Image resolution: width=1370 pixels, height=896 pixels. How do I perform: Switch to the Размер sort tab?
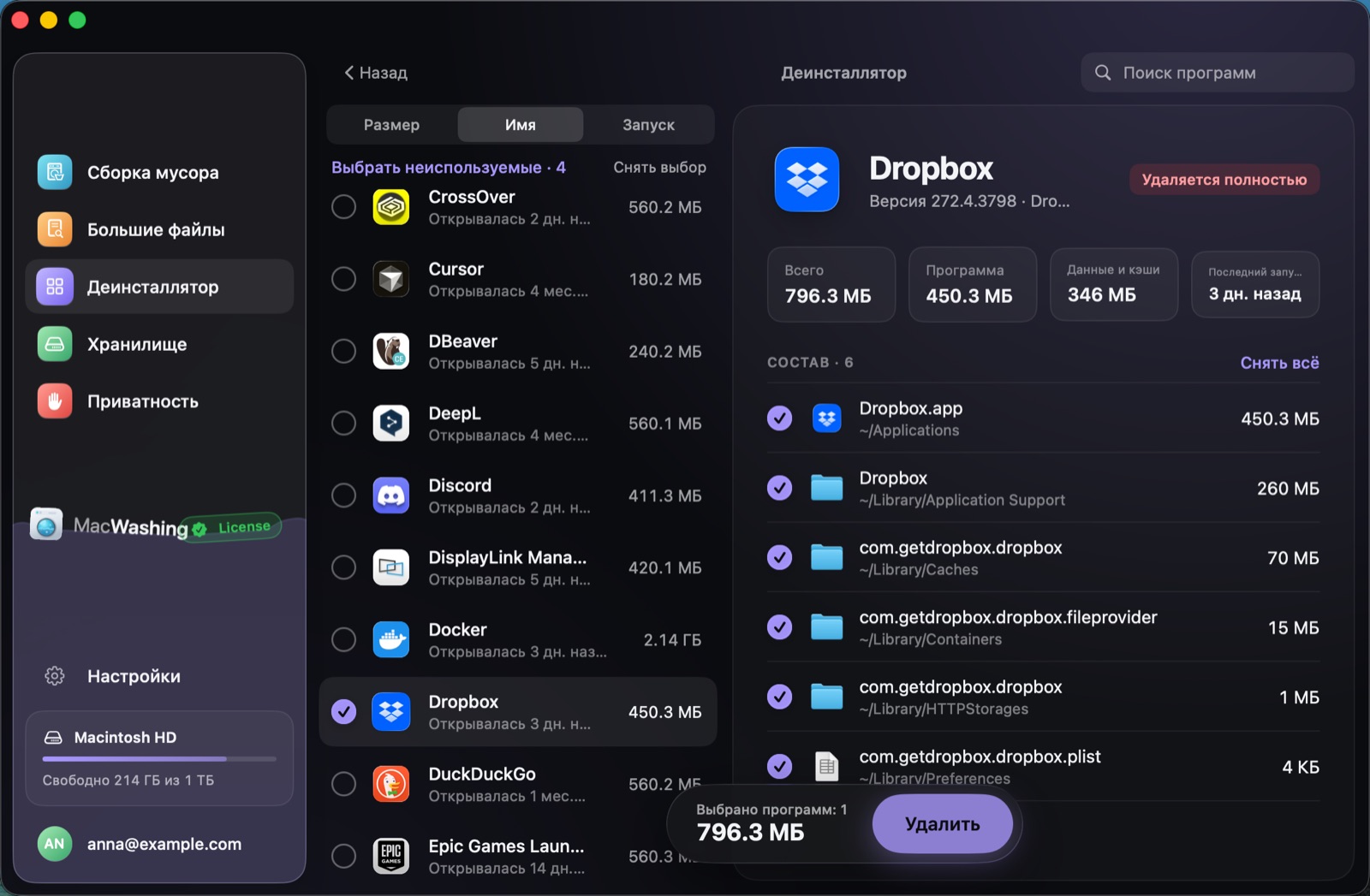point(392,125)
